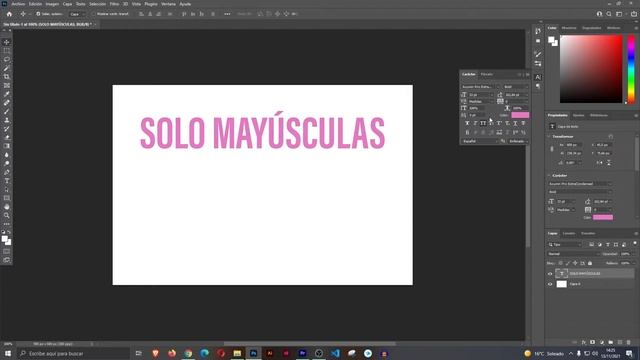Screen dimensions: 640x360
Task: Open the Imagen menu
Action: click(52, 4)
